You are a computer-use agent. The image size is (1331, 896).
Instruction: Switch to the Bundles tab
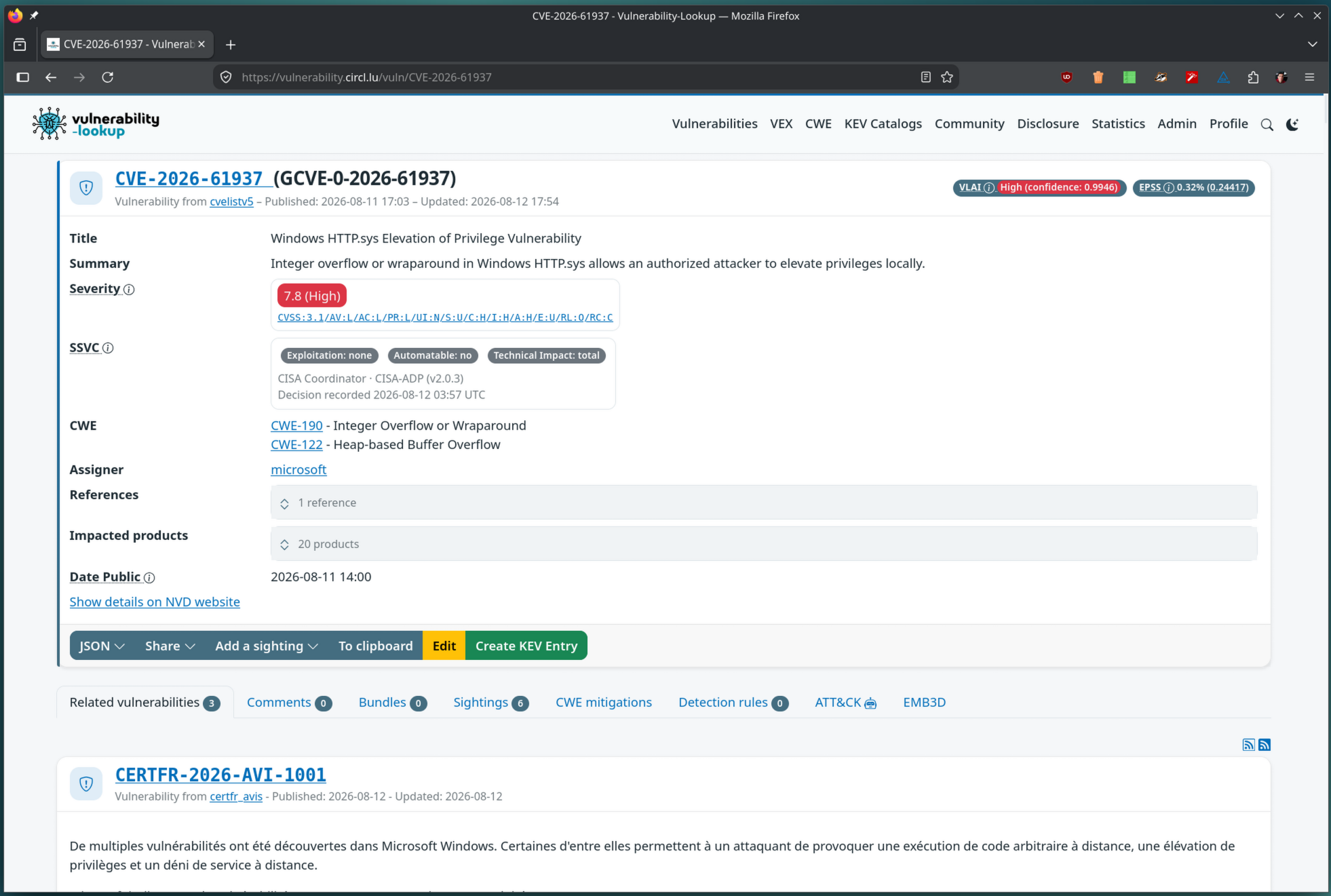pos(393,703)
